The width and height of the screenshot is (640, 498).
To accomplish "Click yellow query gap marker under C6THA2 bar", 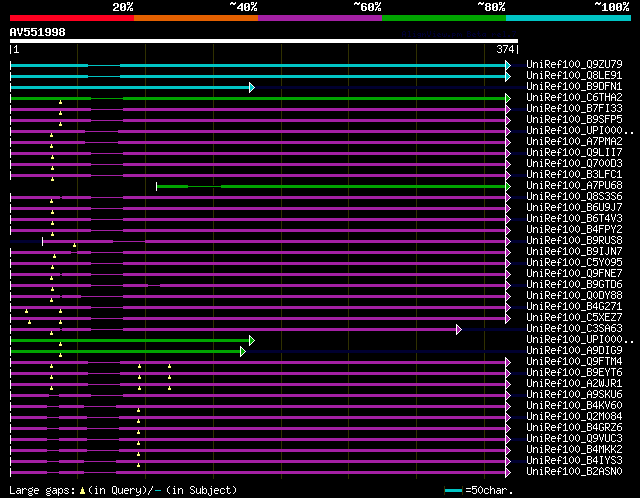I will coord(60,102).
